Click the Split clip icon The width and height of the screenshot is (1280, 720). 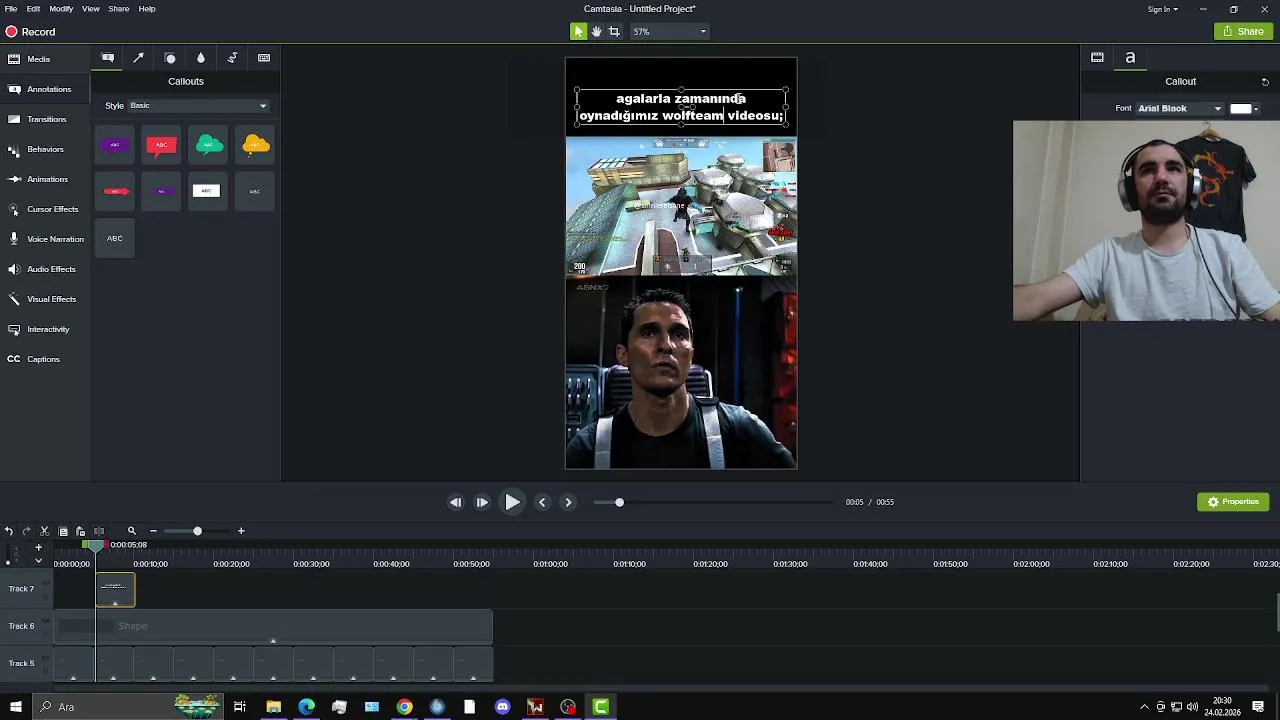point(99,531)
